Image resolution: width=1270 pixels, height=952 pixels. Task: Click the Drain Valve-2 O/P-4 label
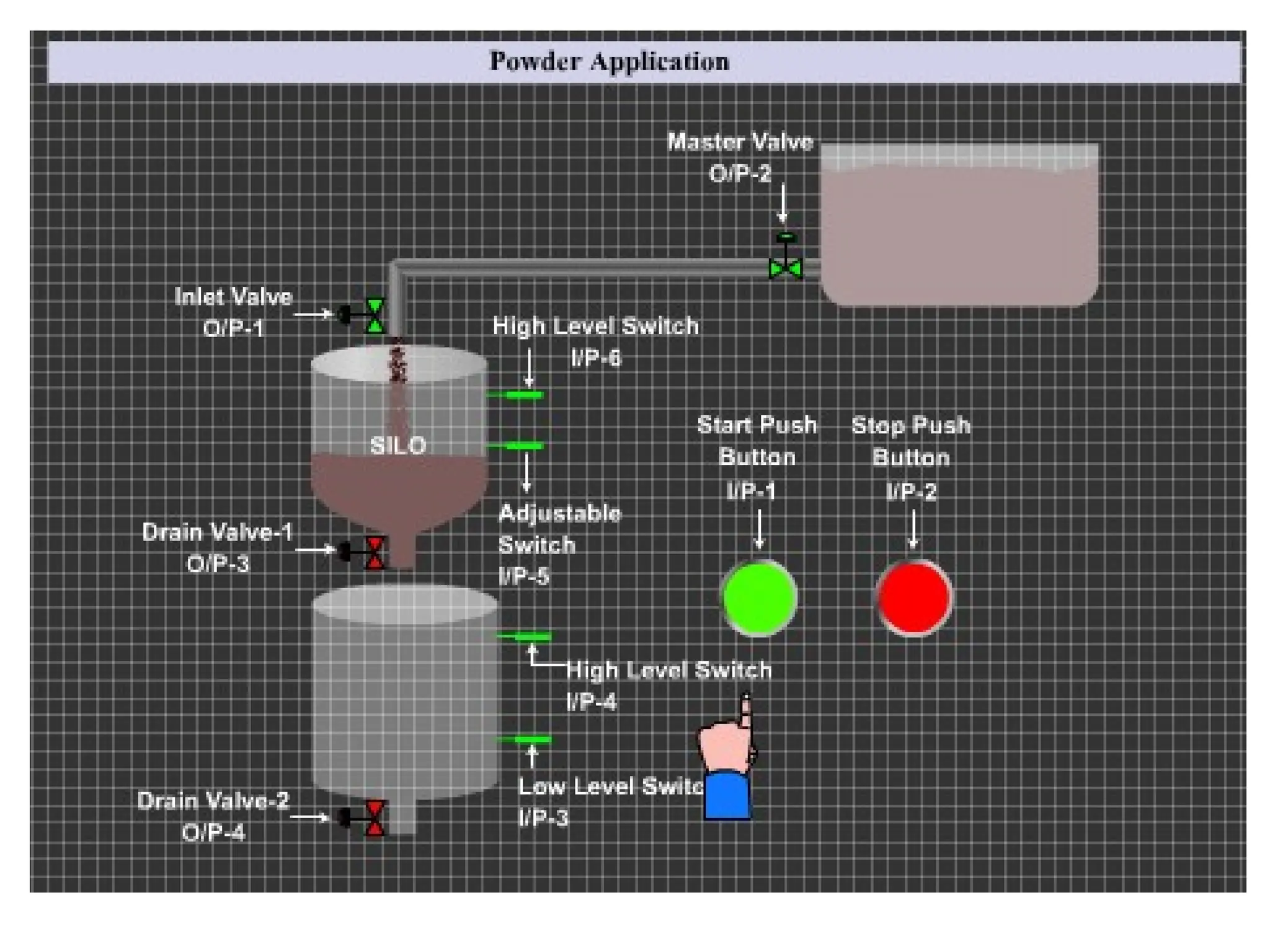tap(213, 817)
